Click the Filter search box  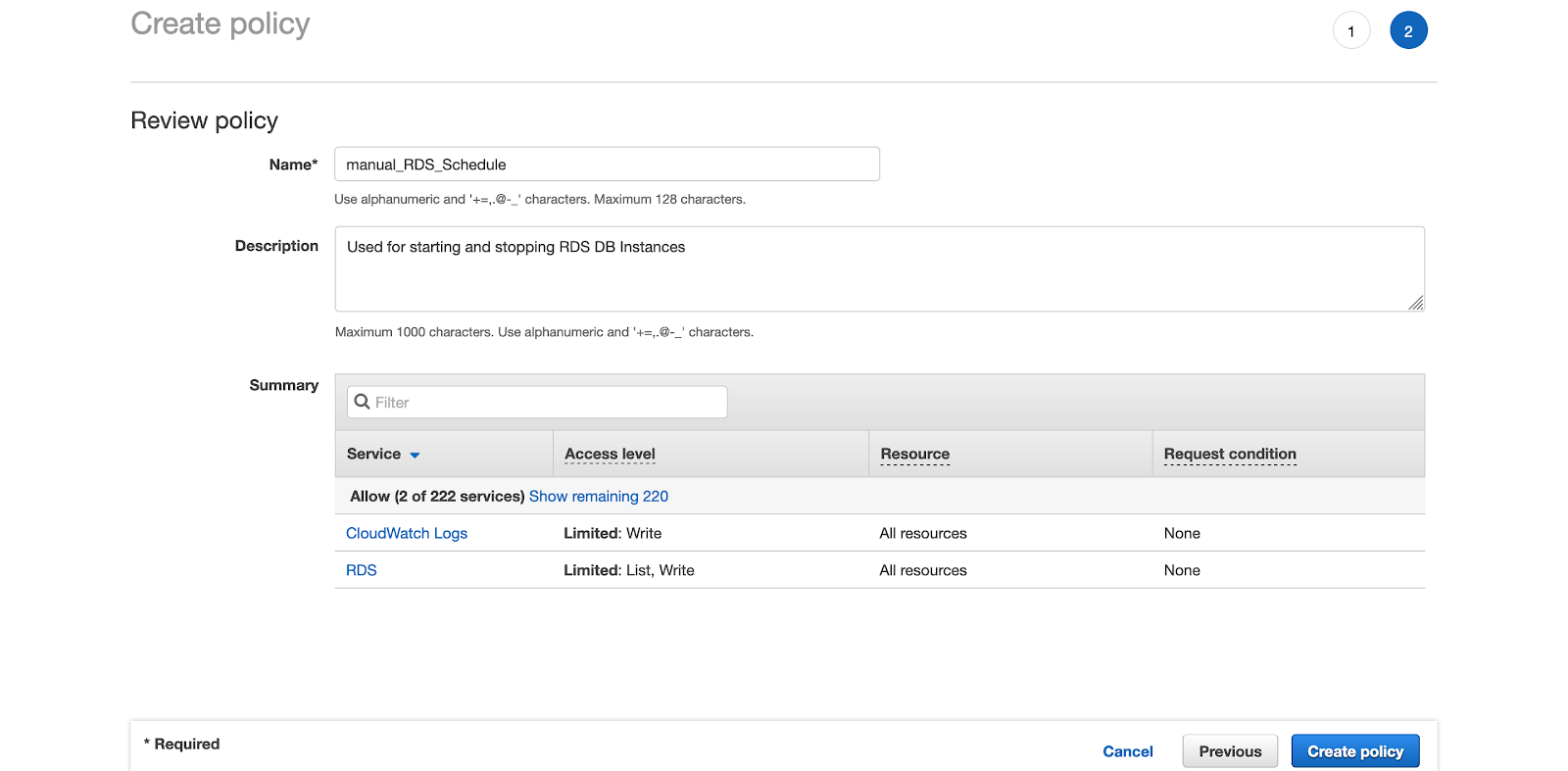click(x=537, y=402)
